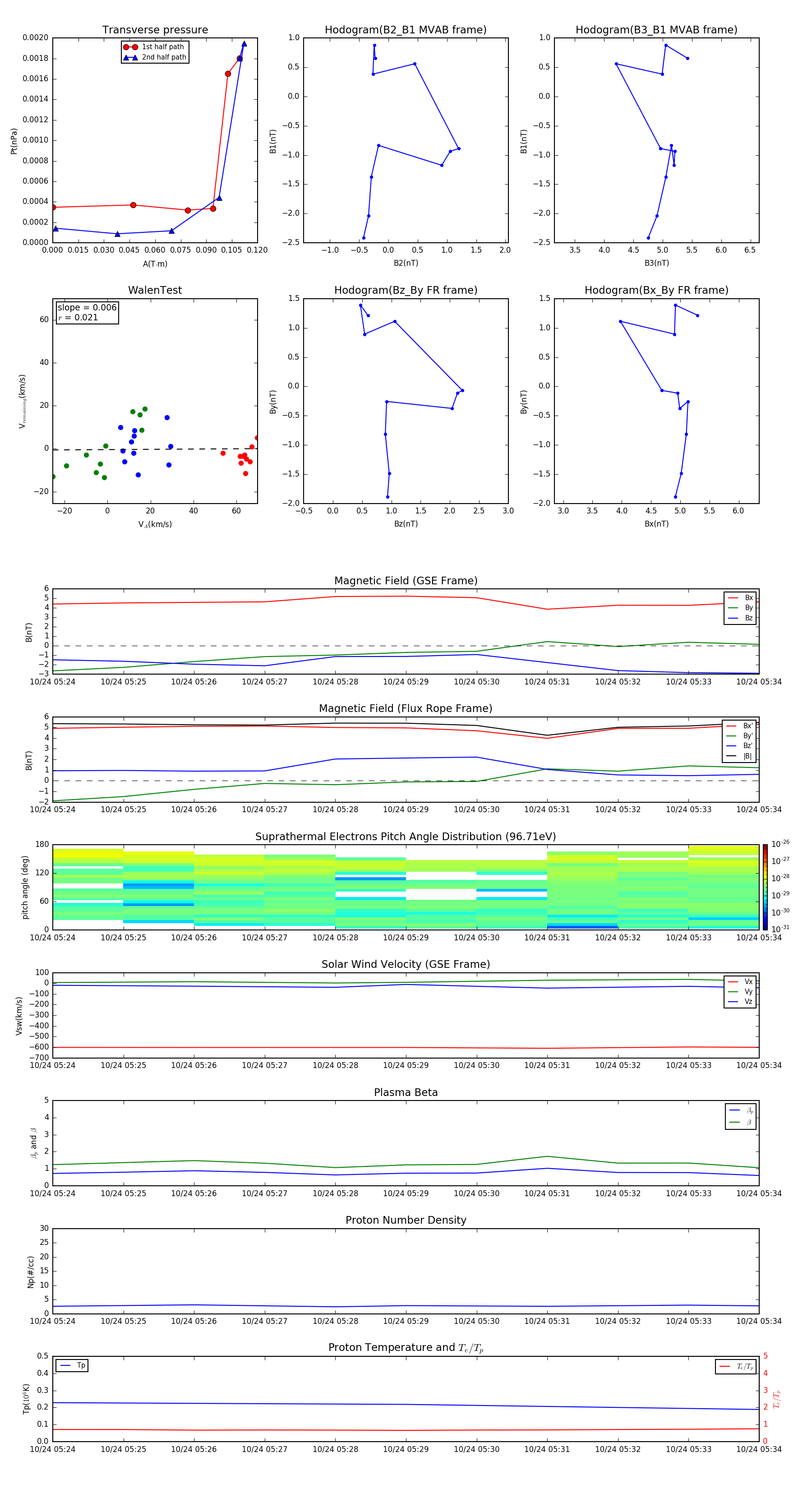
Task: Click the "Hodogram(B2_B1 MVAB frame)" title
Action: [406, 30]
